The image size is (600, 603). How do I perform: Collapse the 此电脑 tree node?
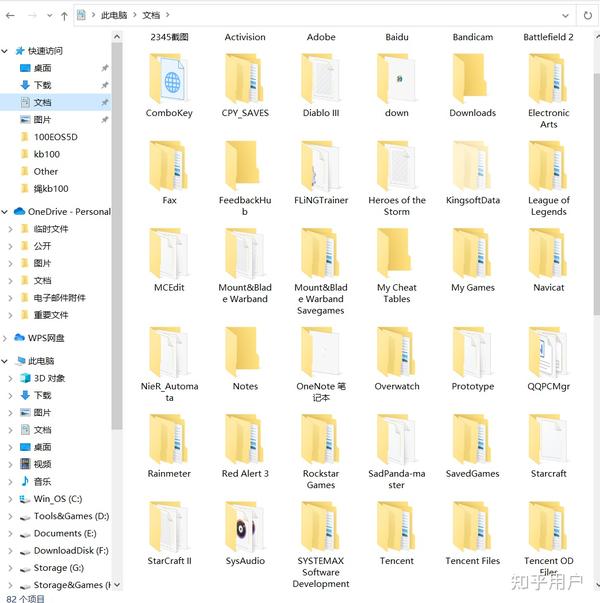[x=5, y=361]
